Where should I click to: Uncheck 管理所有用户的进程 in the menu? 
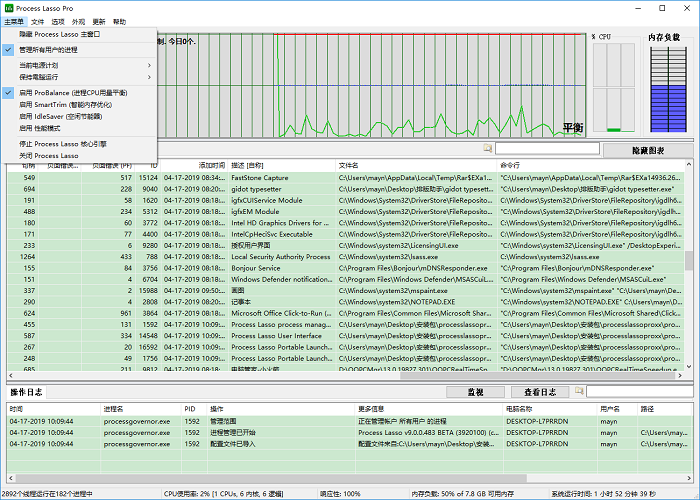[60, 48]
